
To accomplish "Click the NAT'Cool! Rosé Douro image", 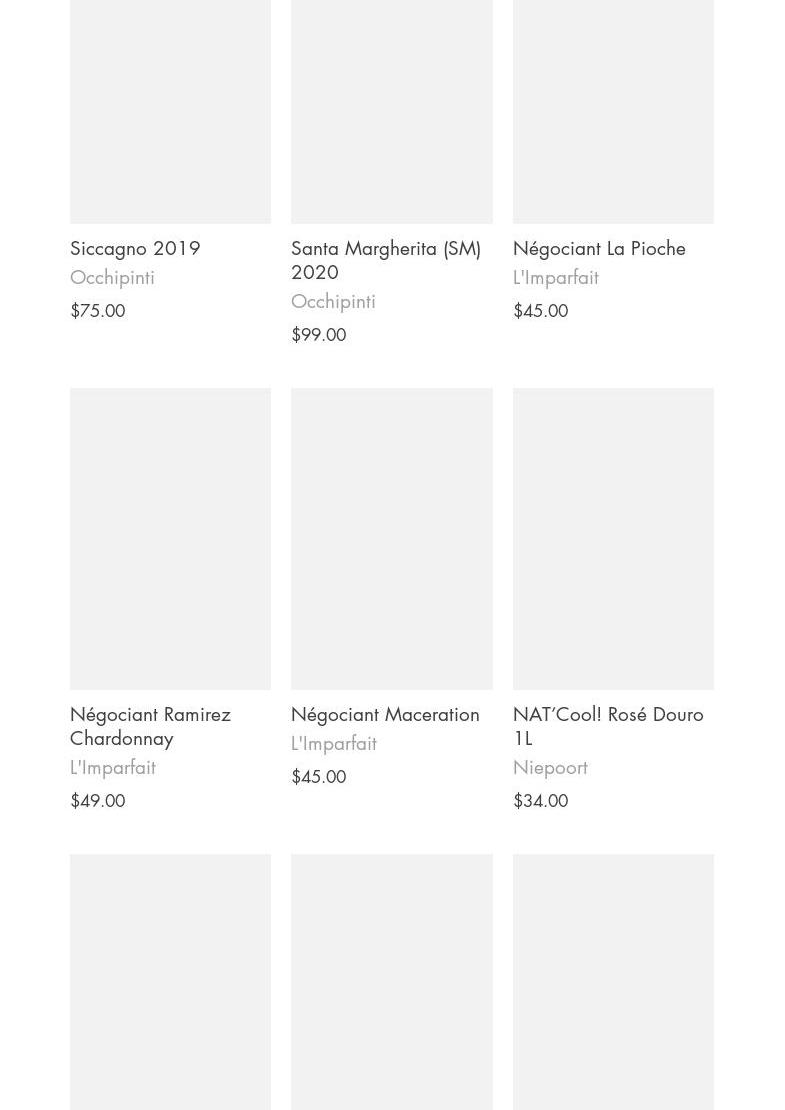I will click(613, 538).
